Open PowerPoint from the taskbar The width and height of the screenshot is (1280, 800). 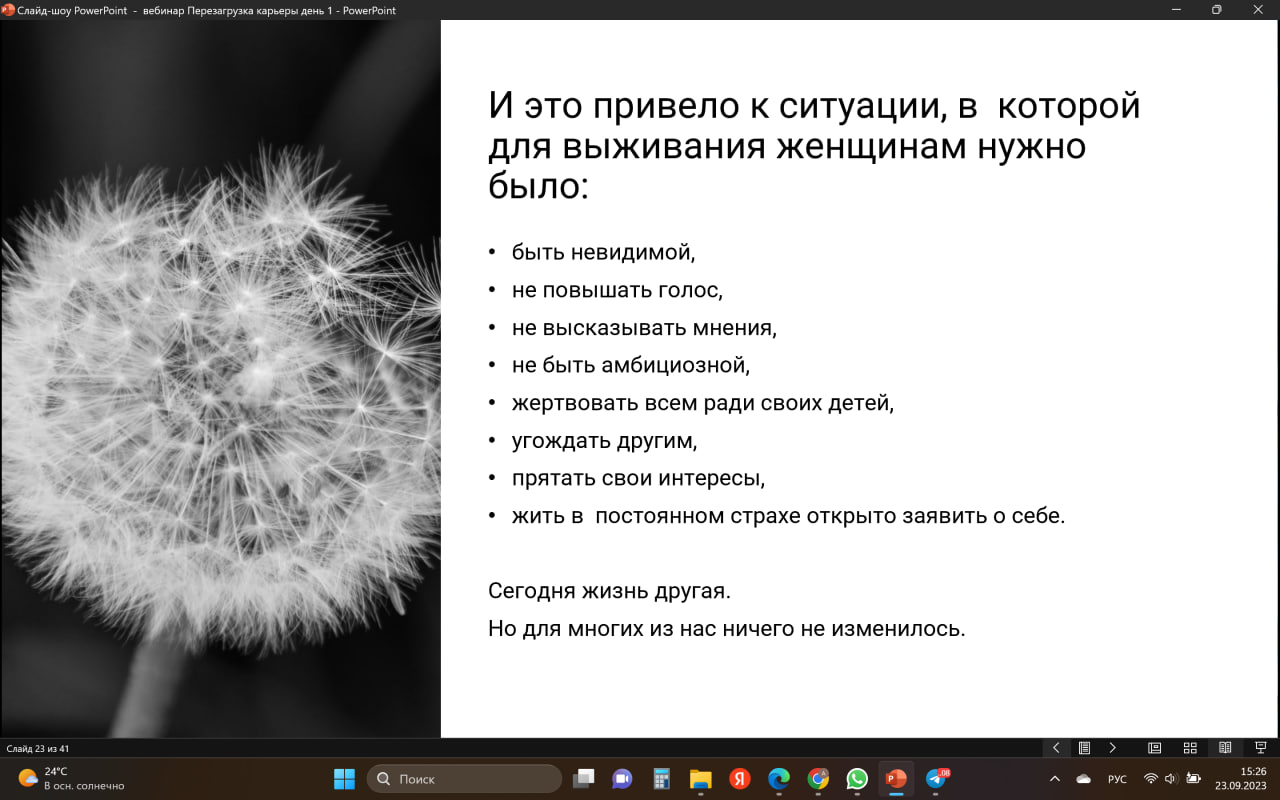coord(896,779)
